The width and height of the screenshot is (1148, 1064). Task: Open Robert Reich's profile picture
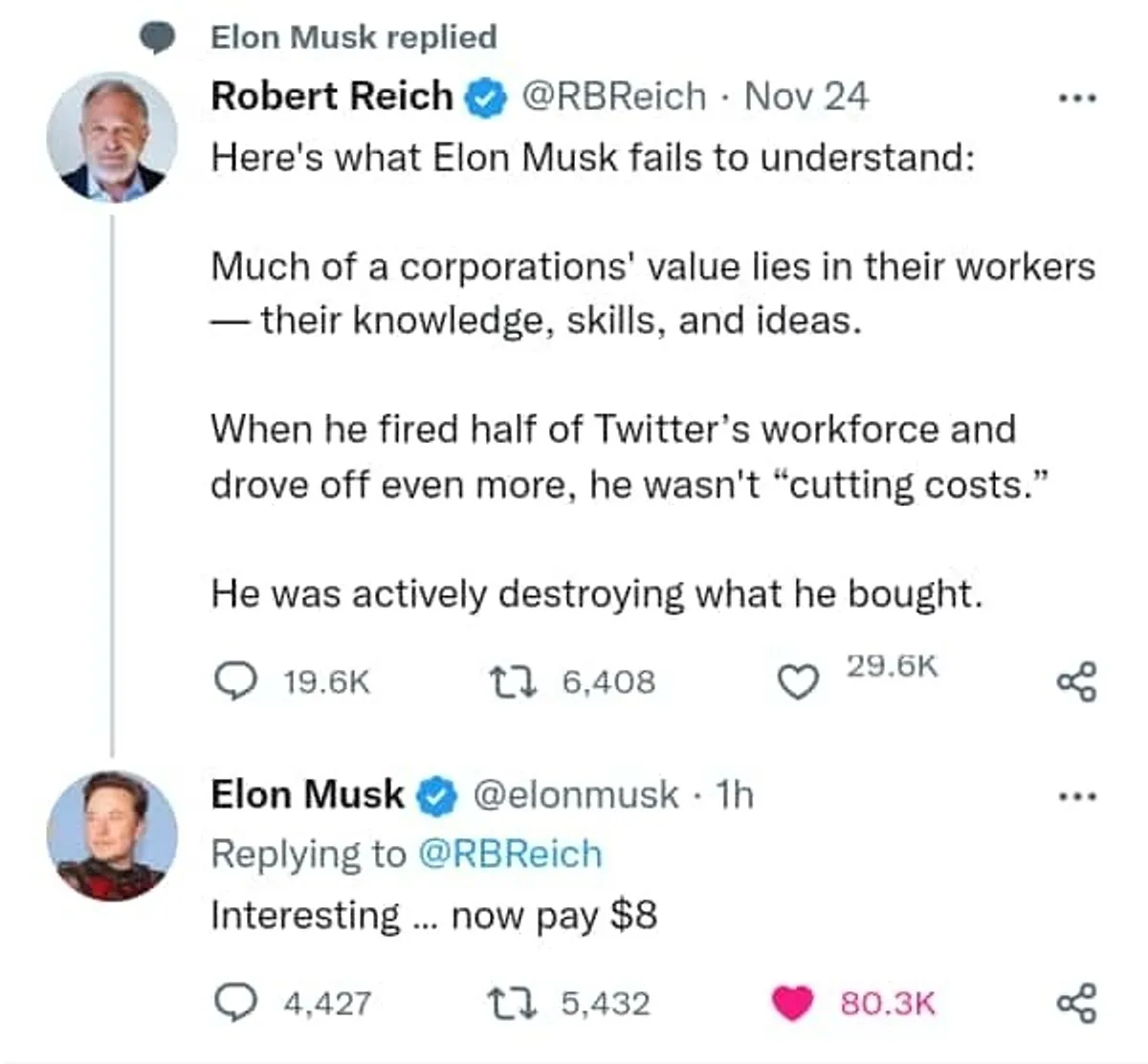[x=112, y=138]
